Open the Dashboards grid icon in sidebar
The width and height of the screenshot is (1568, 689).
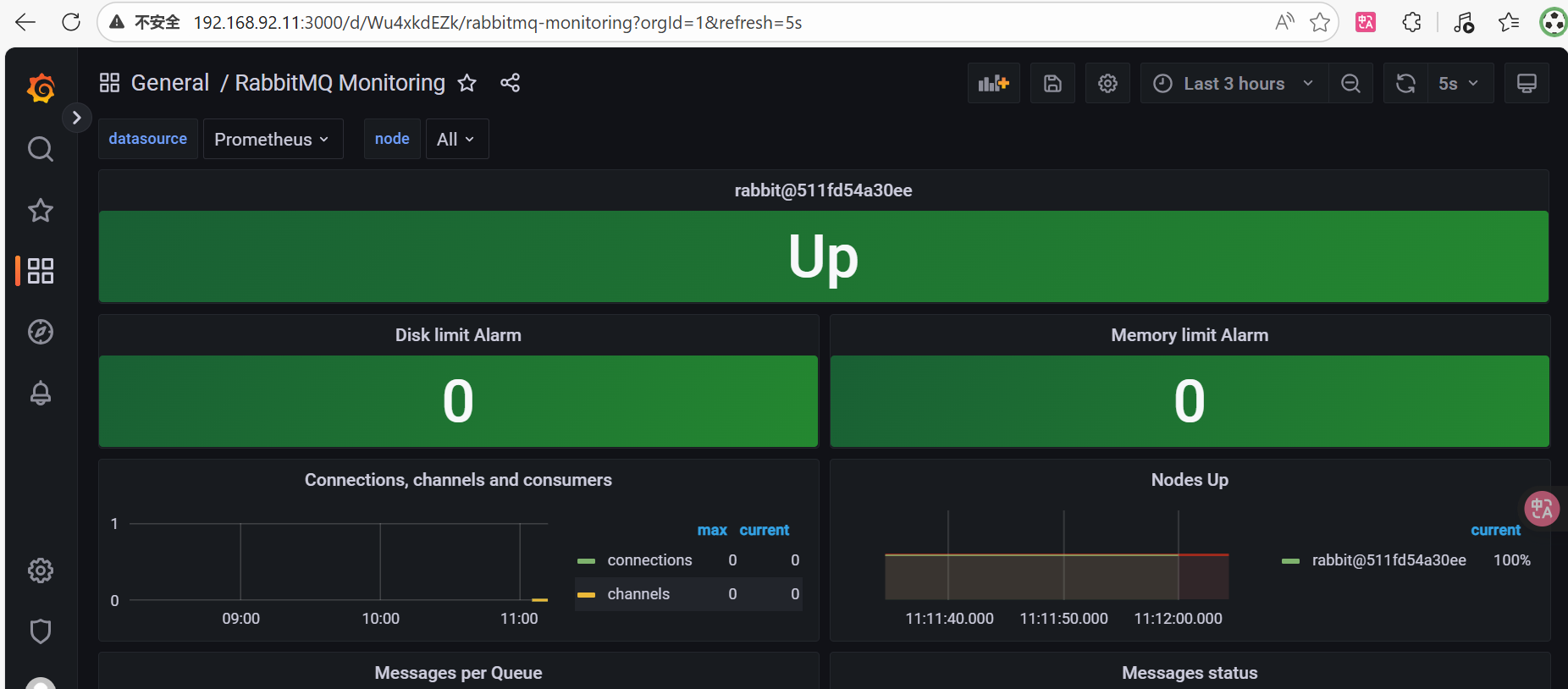[x=41, y=271]
